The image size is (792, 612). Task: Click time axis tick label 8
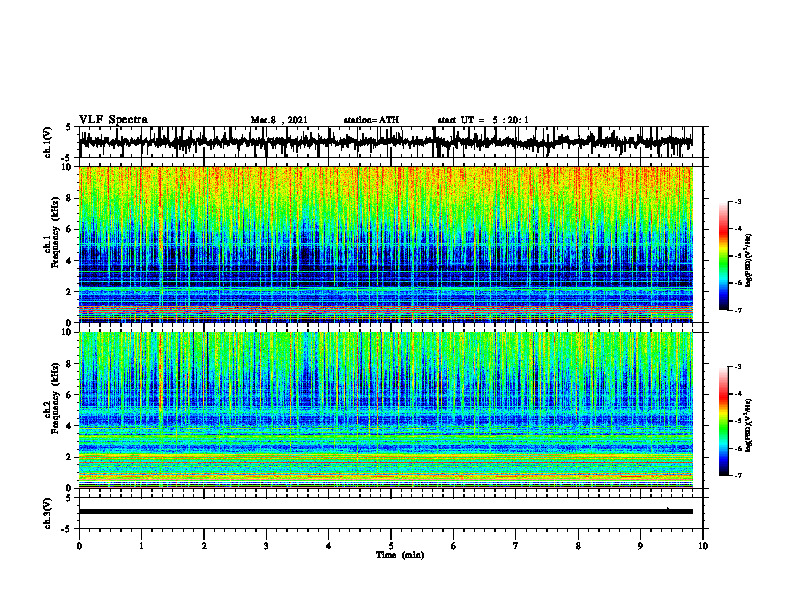578,546
